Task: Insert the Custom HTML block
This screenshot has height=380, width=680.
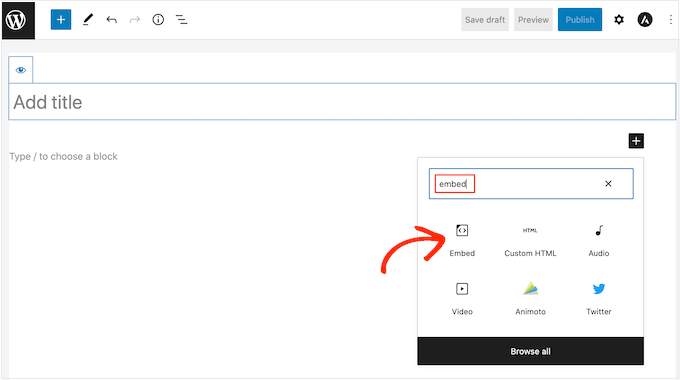Action: [x=530, y=240]
